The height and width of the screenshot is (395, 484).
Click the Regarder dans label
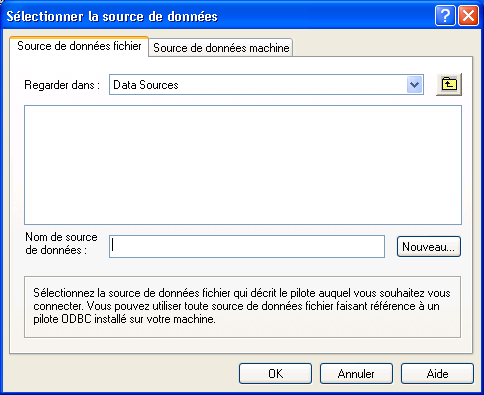pyautogui.click(x=62, y=85)
